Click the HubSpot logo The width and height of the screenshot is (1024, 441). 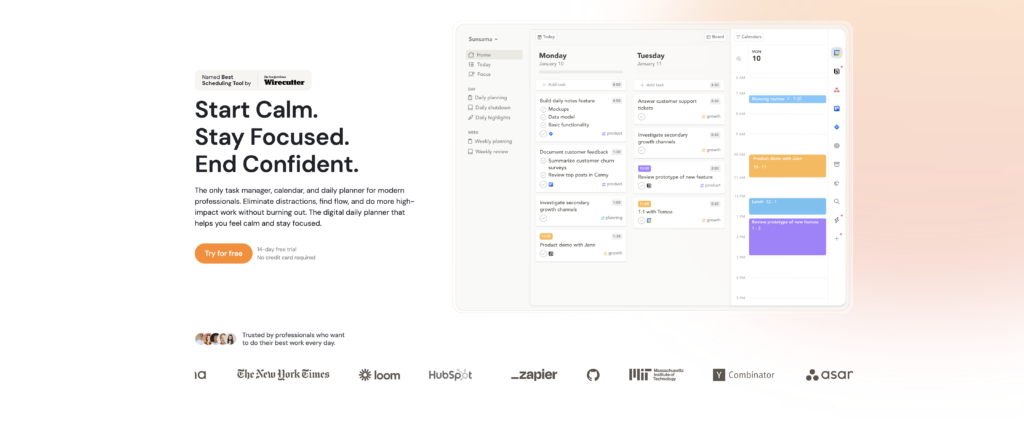tap(450, 375)
